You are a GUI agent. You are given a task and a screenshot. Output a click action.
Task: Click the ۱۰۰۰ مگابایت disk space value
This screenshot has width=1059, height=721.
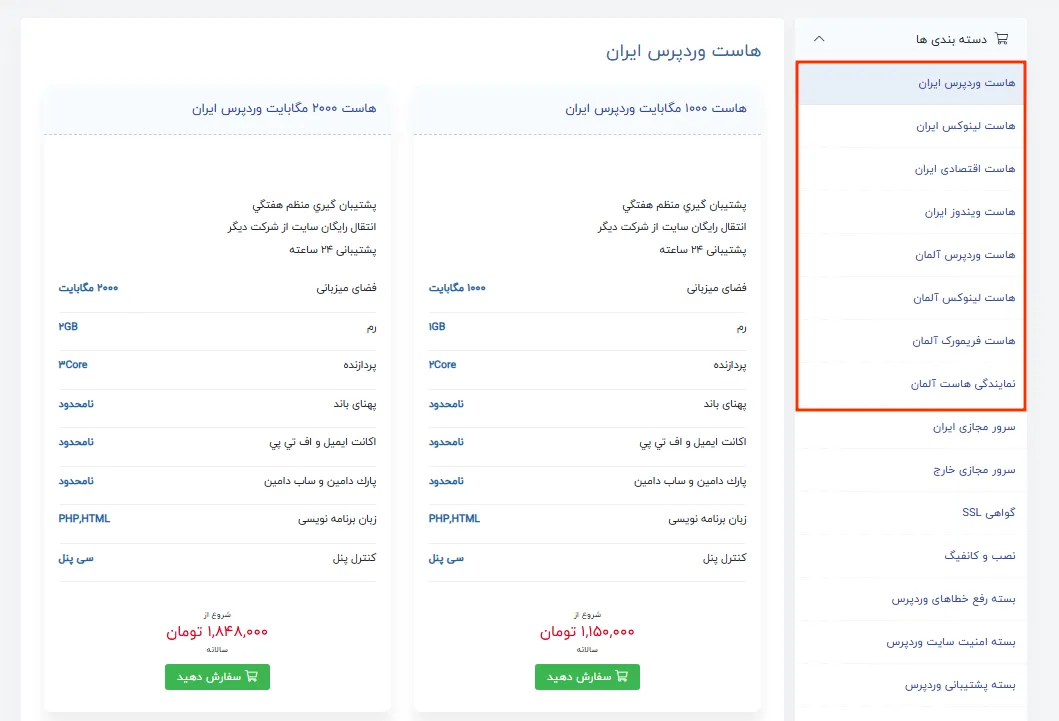click(x=457, y=288)
